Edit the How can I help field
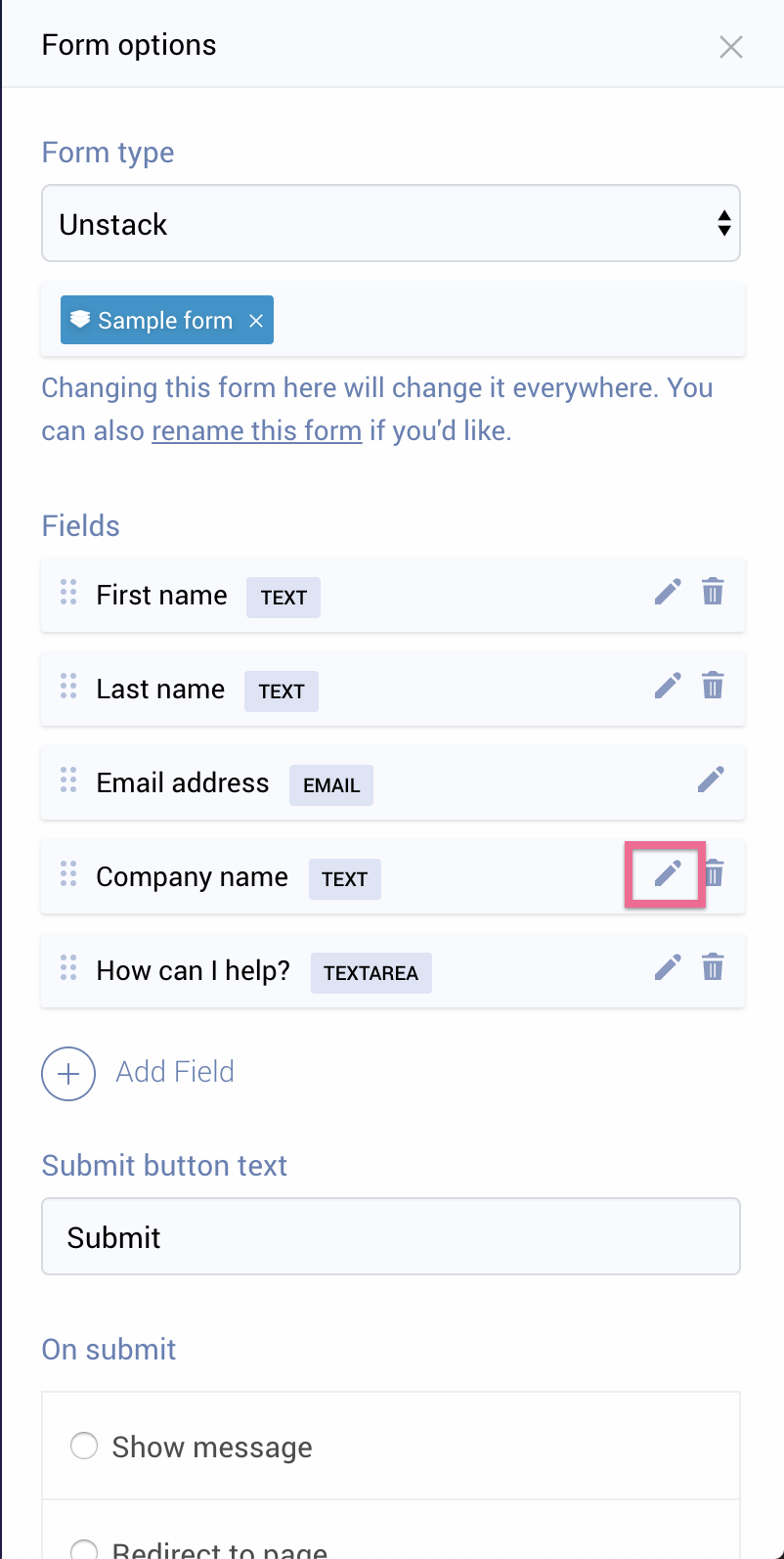 (668, 967)
